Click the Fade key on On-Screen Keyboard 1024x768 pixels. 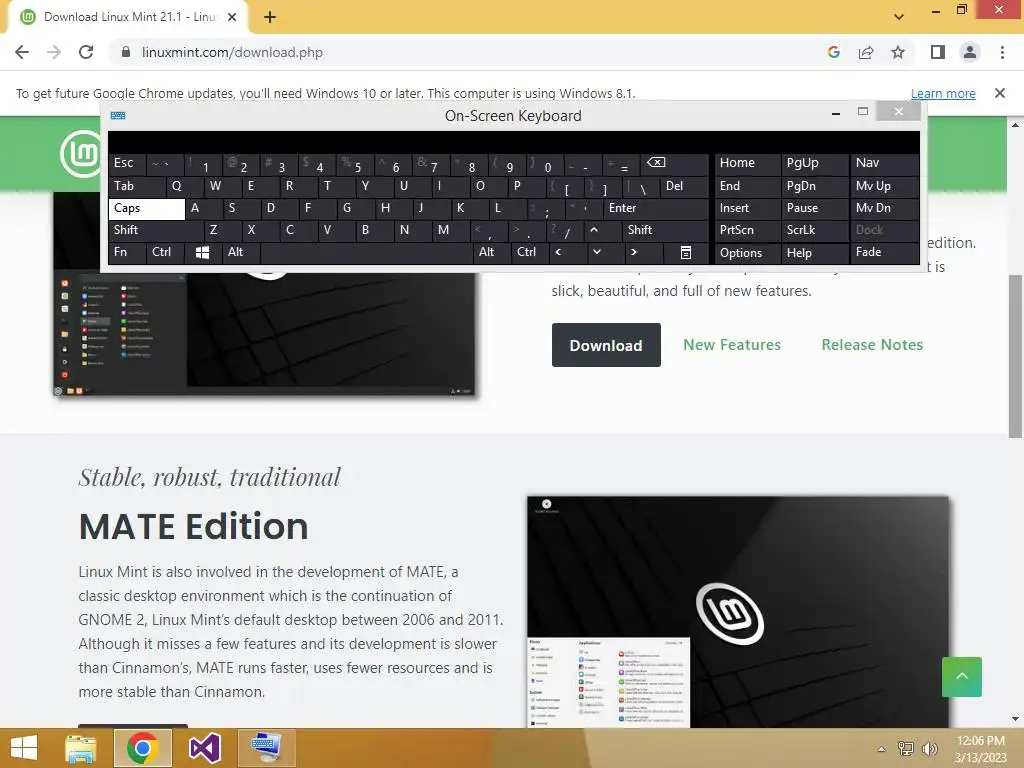884,252
